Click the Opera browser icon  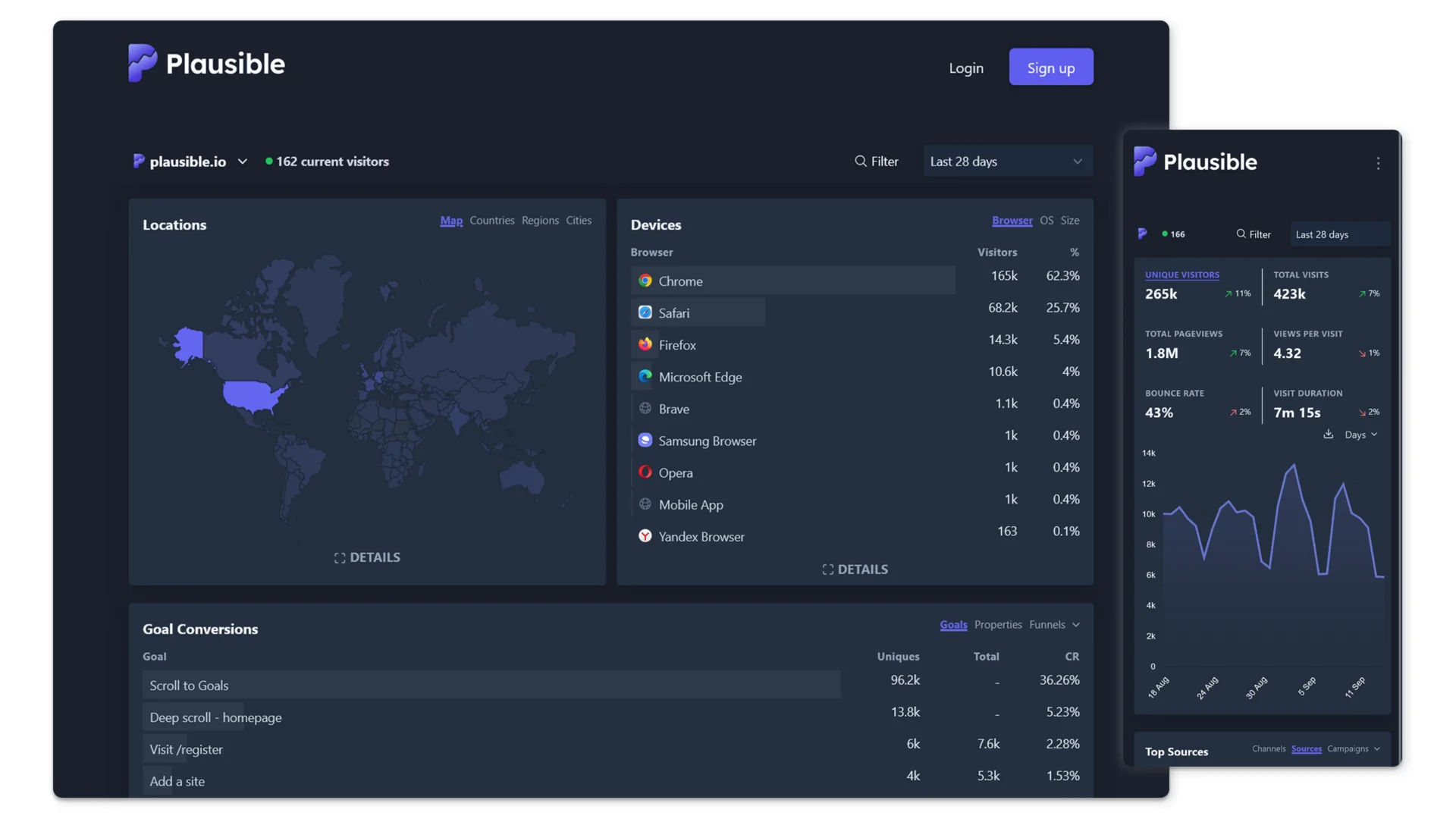[645, 472]
